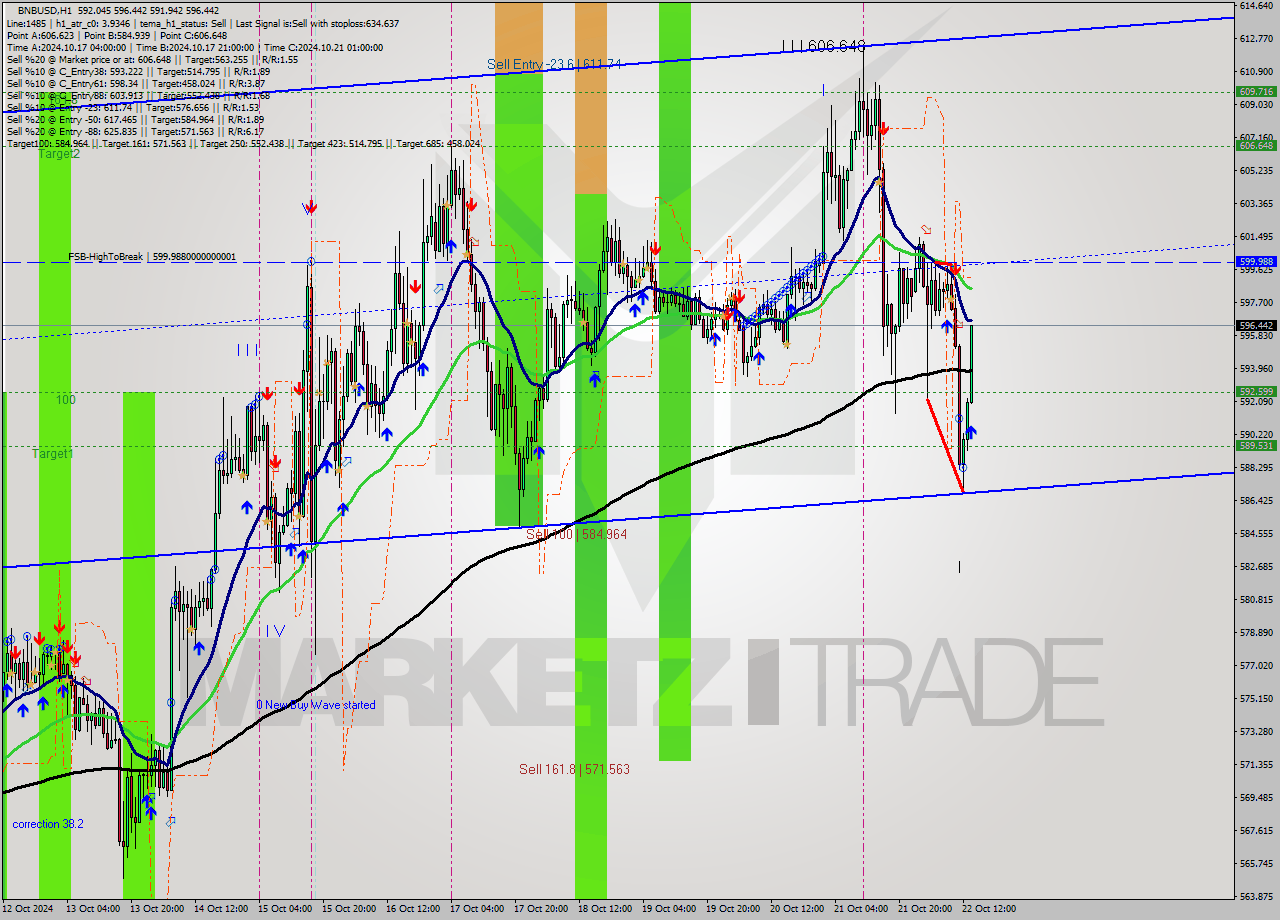Select the blue 599.988 price tag
The width and height of the screenshot is (1280, 920).
coord(1257,262)
